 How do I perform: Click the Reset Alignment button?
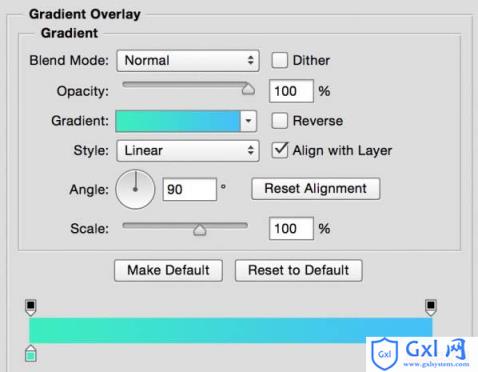pyautogui.click(x=316, y=189)
